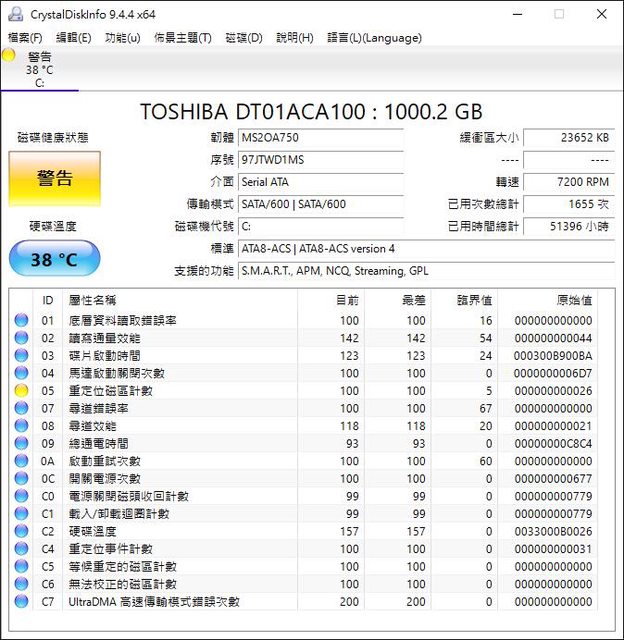Screen dimensions: 624x640
Task: Click the yellow disk status icon in drive tab
Action: [9, 56]
